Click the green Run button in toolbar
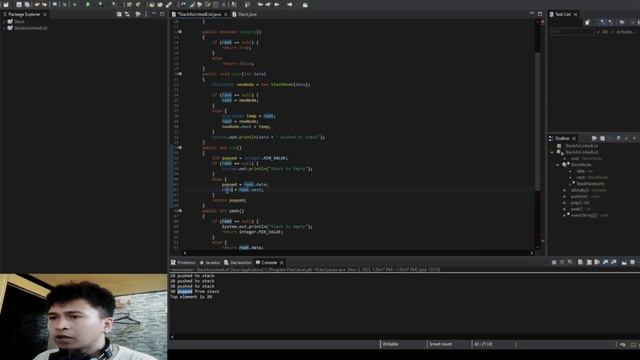Viewport: 640px width, 360px height. 88,4
